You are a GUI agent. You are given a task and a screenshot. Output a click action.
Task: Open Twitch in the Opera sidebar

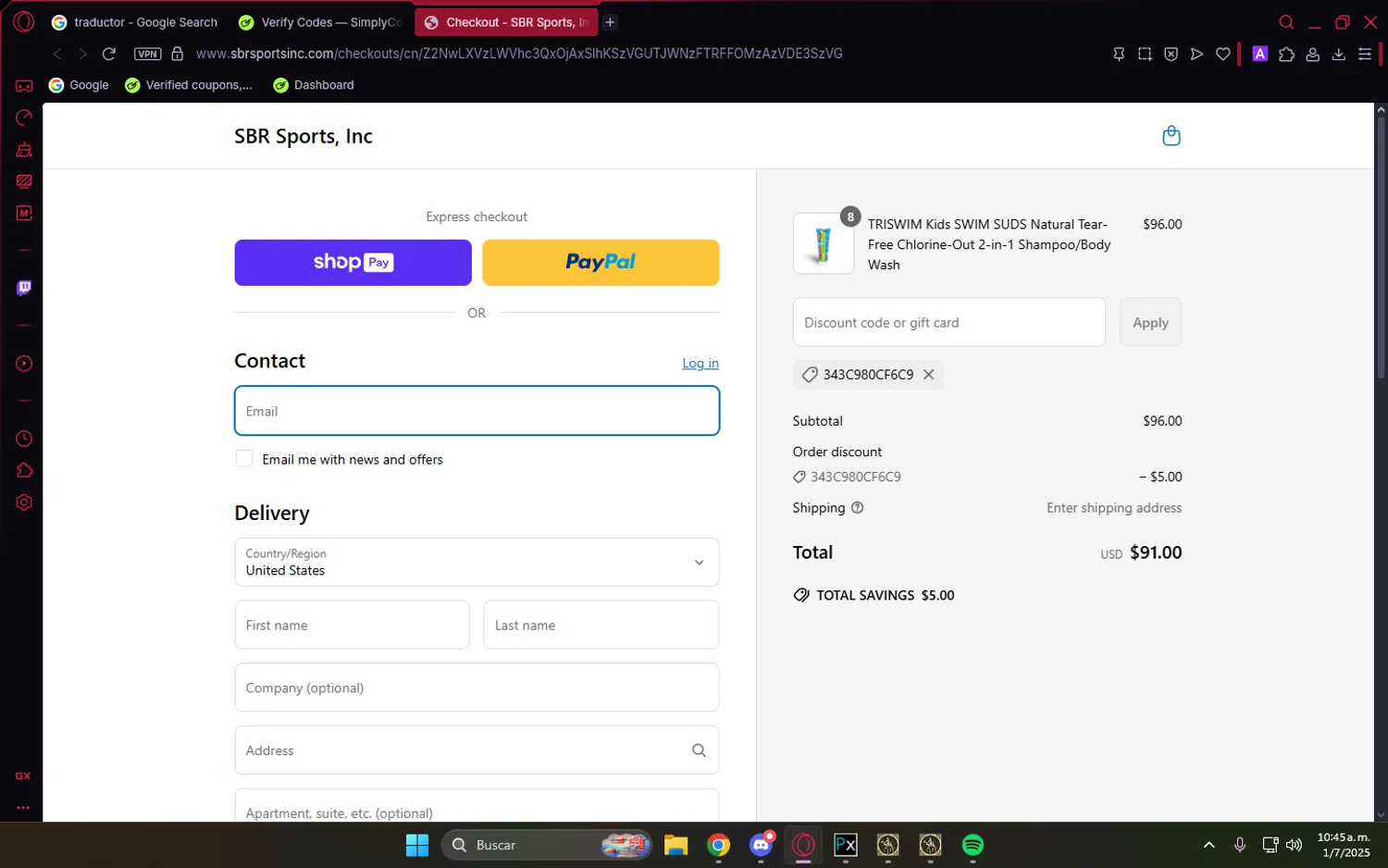[24, 288]
